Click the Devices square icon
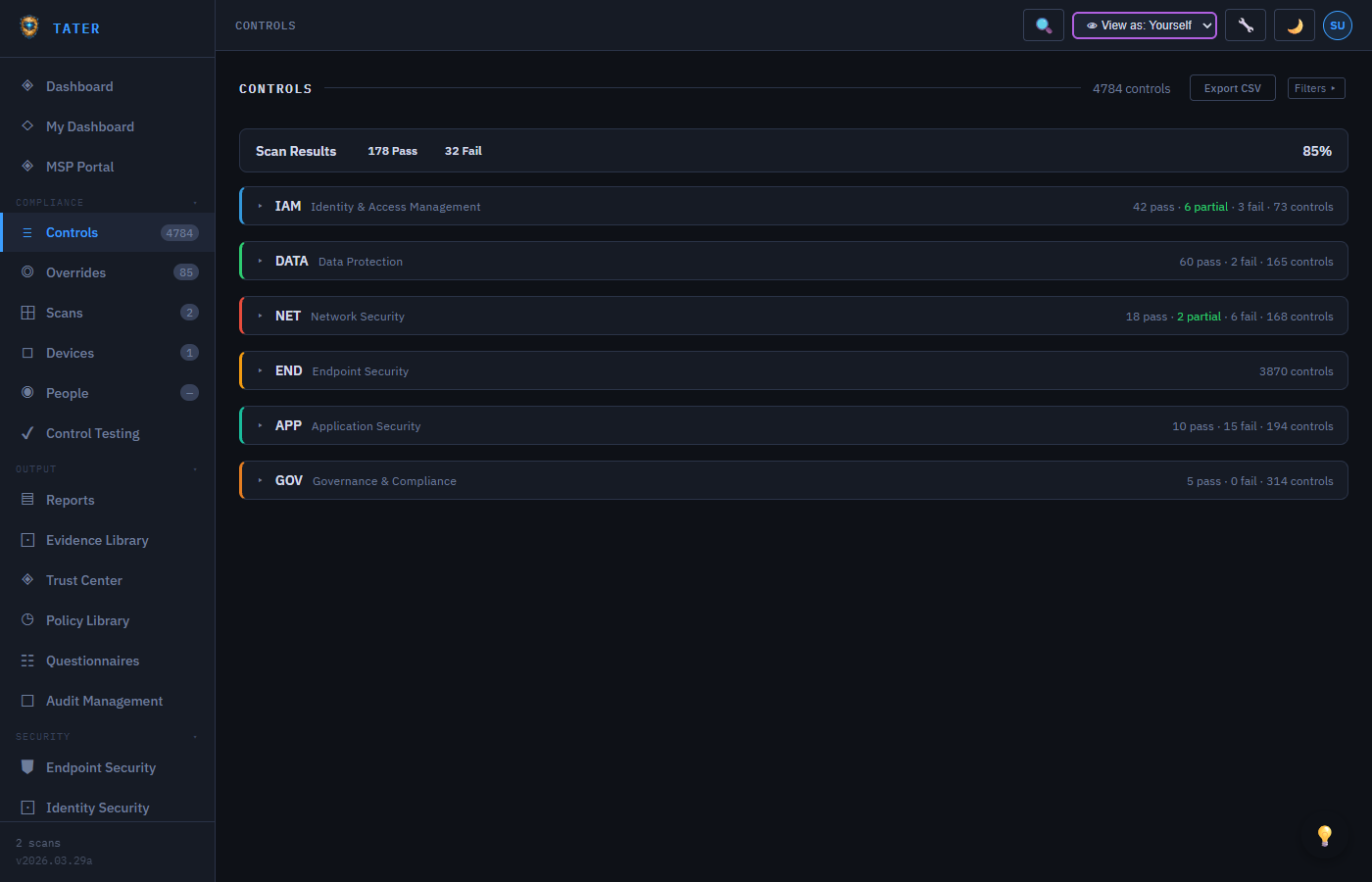 point(27,353)
